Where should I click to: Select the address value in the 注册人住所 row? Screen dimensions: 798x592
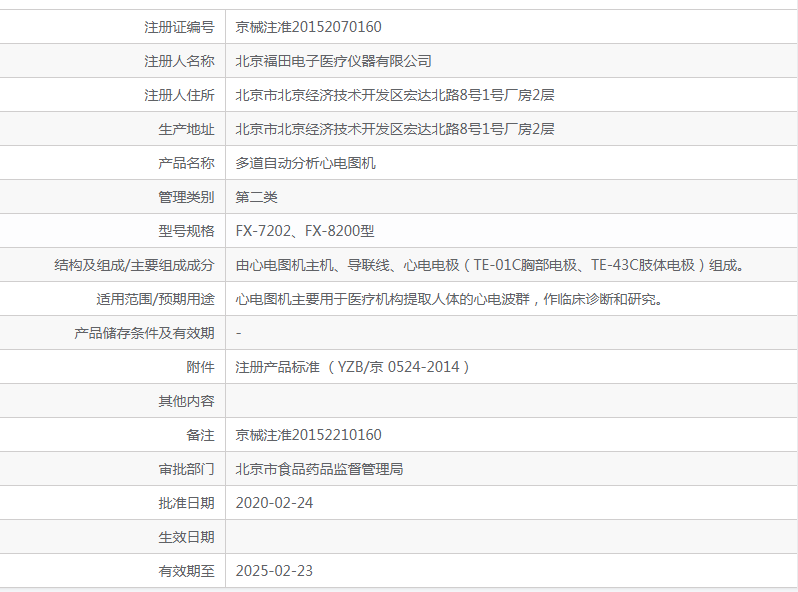[x=395, y=95]
